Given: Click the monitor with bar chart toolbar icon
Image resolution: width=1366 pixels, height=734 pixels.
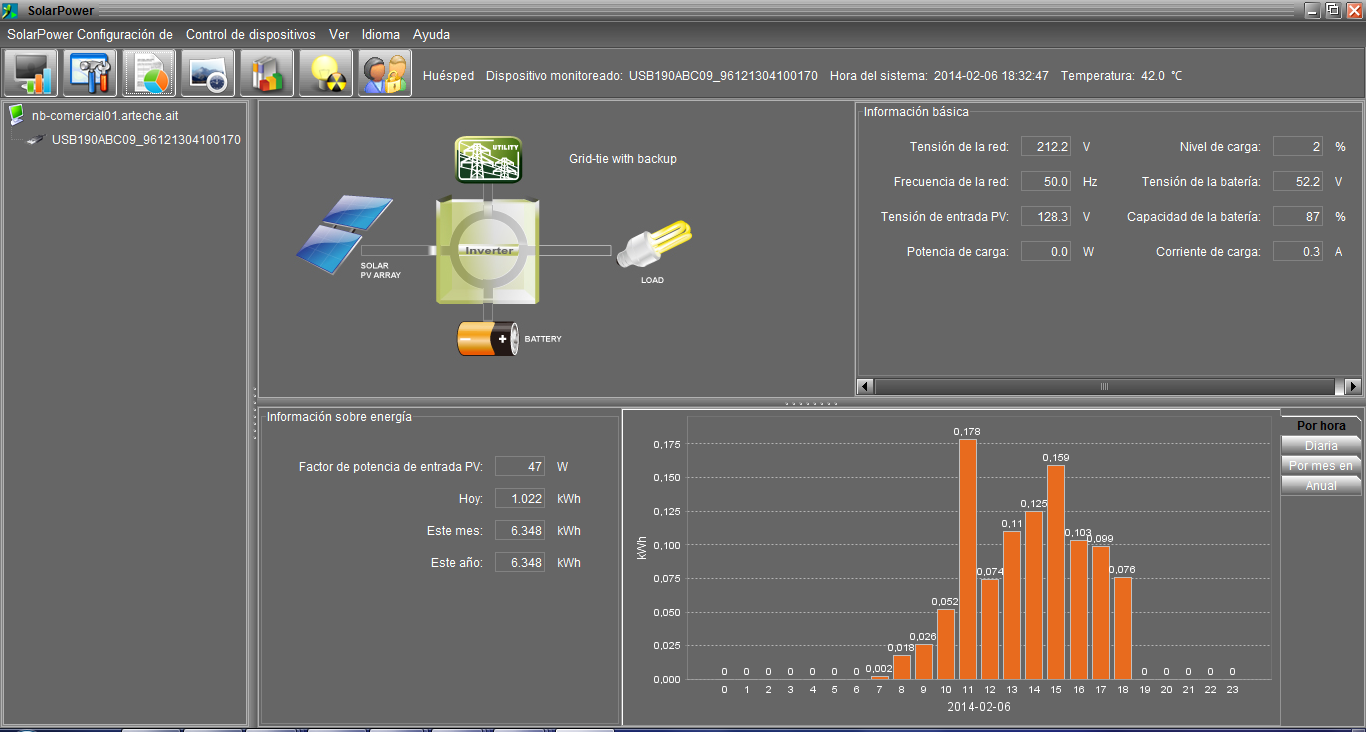Looking at the screenshot, I should [32, 74].
